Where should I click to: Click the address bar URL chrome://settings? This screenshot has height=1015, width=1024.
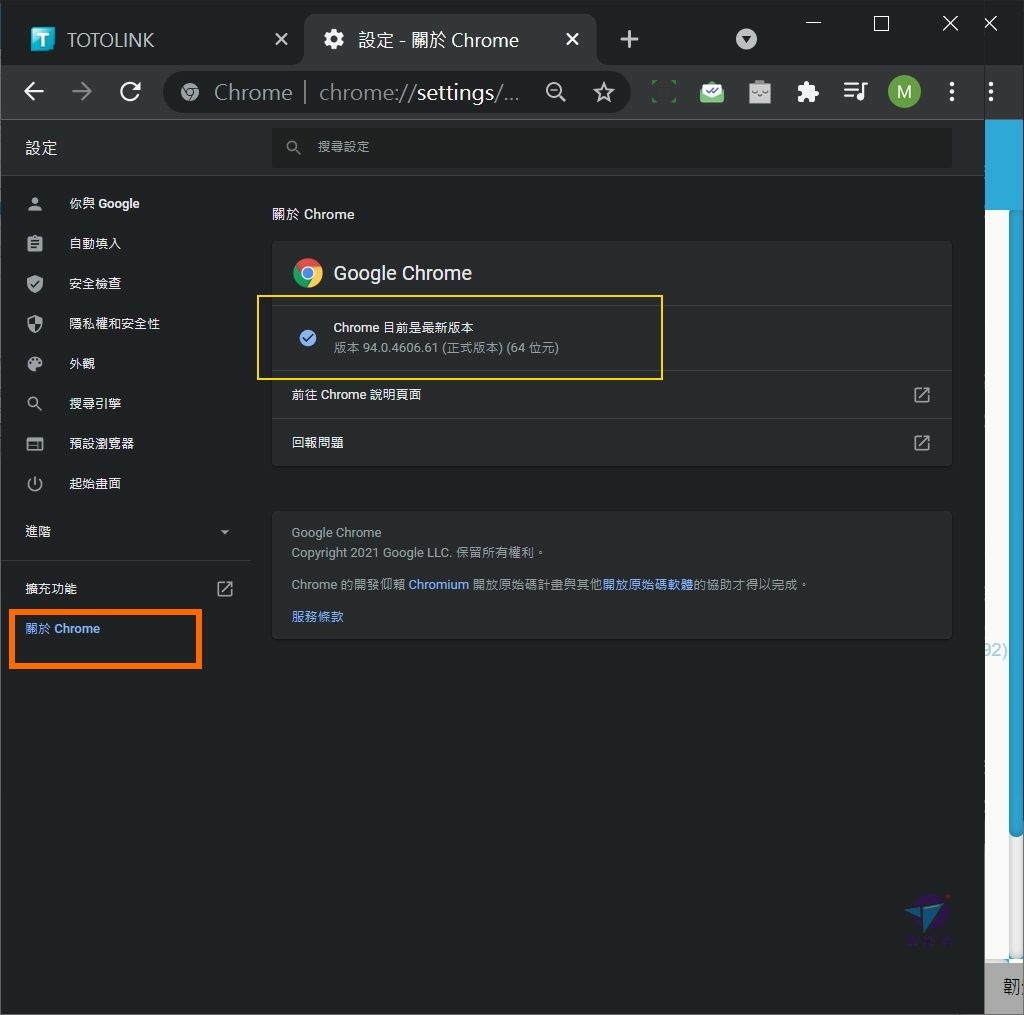coord(419,93)
